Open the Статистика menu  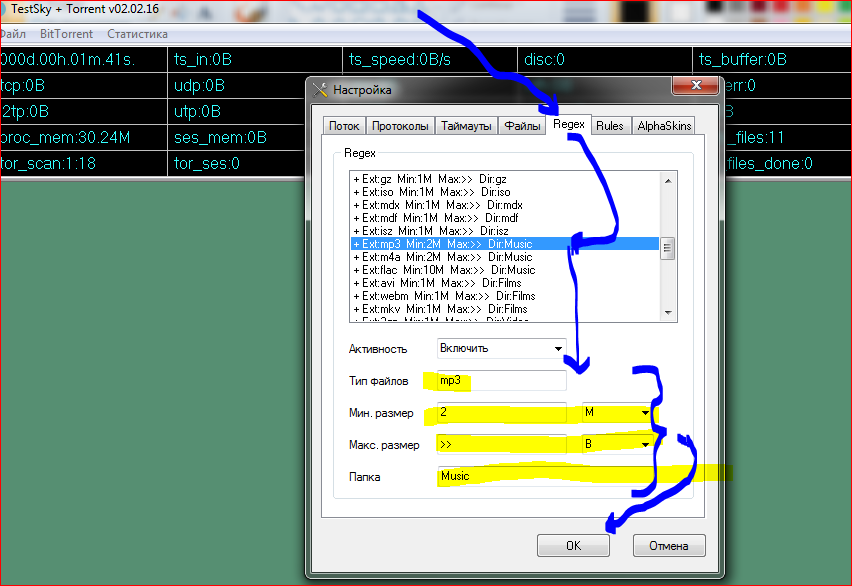click(x=137, y=33)
